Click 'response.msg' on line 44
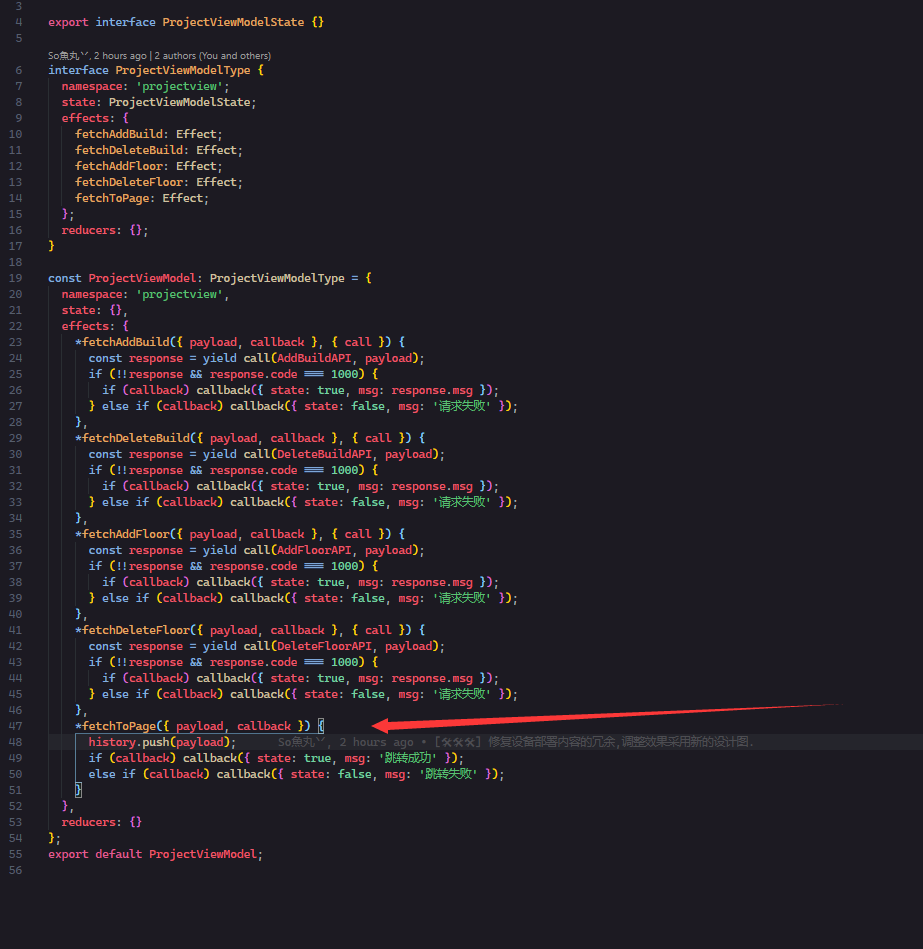Screen dimensions: 923x949 point(432,678)
